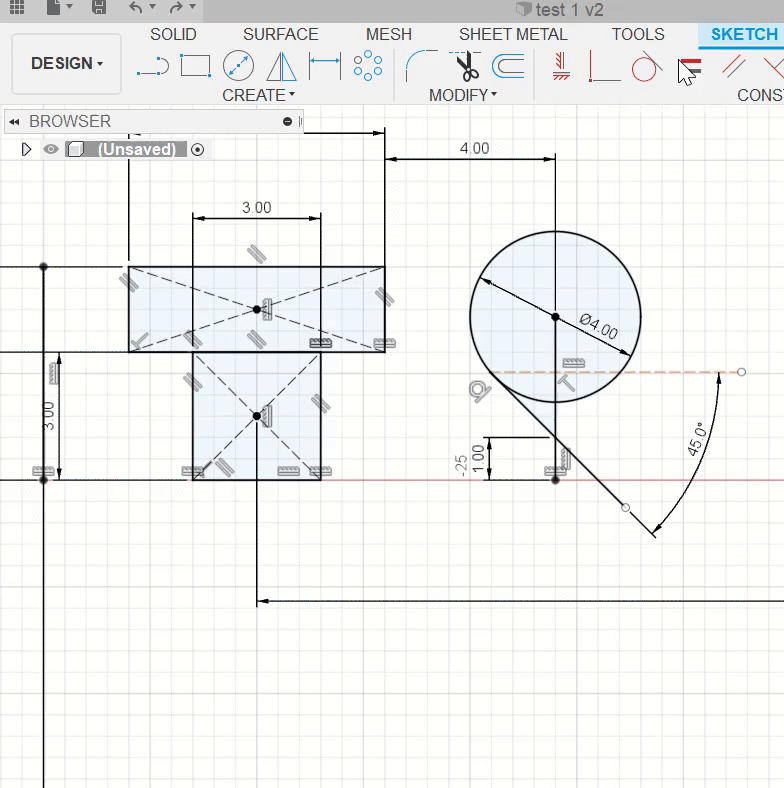Switch to the SOLID tab
Viewport: 784px width, 788px height.
pyautogui.click(x=173, y=34)
